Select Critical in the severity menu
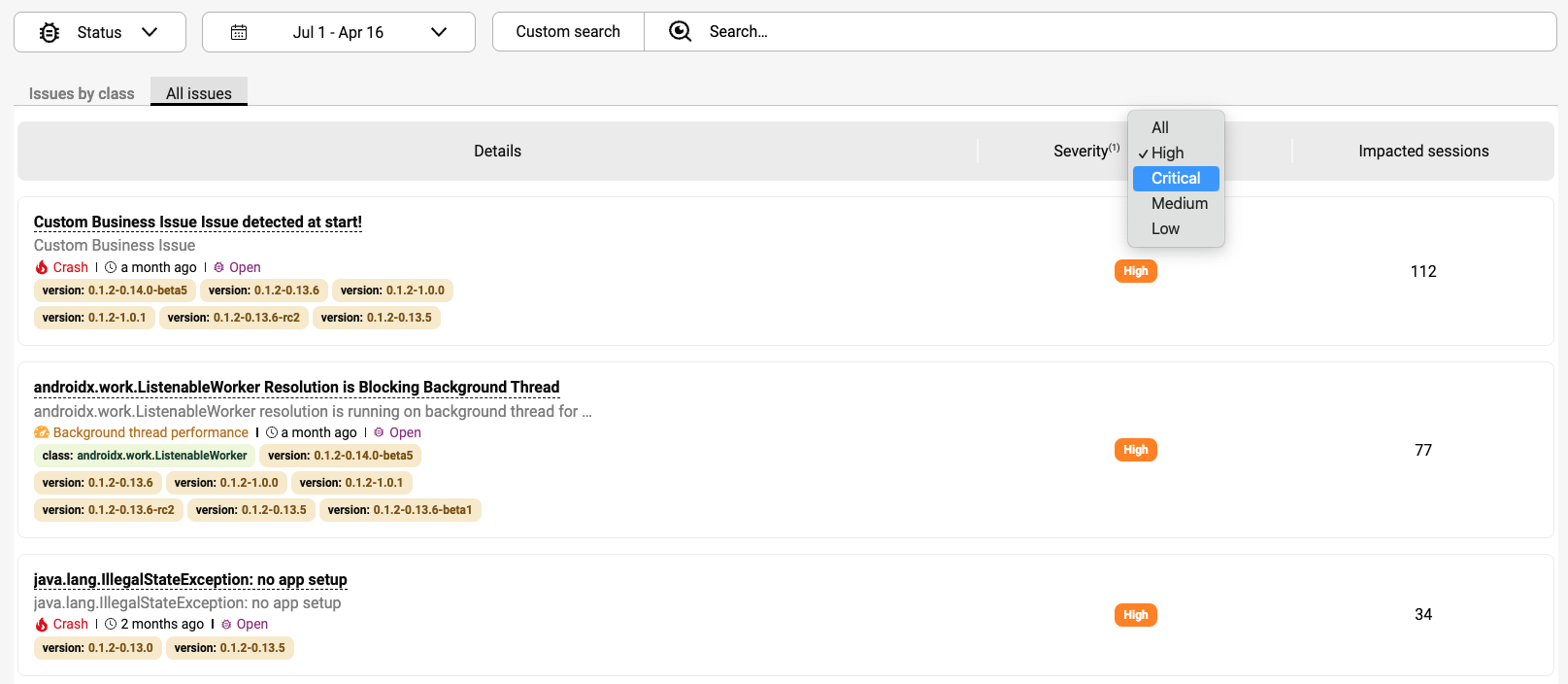Screen dimensions: 1568x684 (x=1176, y=178)
